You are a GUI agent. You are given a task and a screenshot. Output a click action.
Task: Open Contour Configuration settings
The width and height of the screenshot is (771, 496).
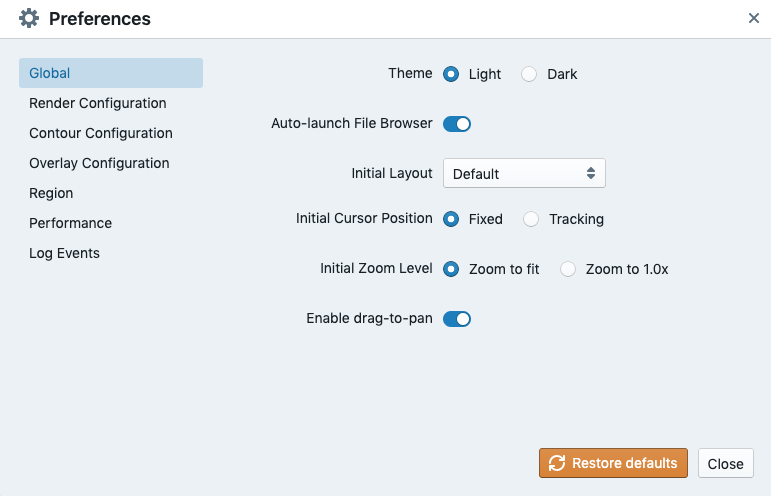pyautogui.click(x=101, y=133)
